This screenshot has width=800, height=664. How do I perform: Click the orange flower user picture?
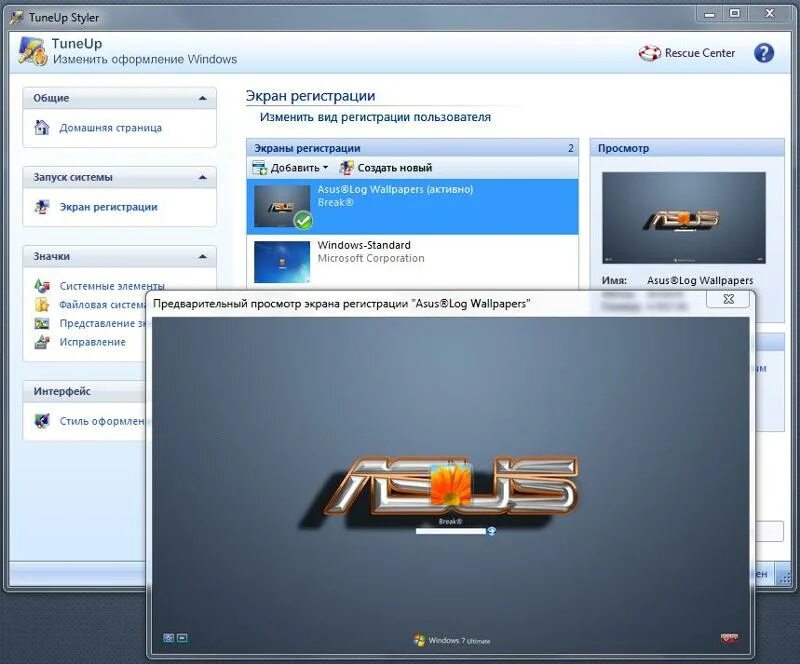pos(451,484)
